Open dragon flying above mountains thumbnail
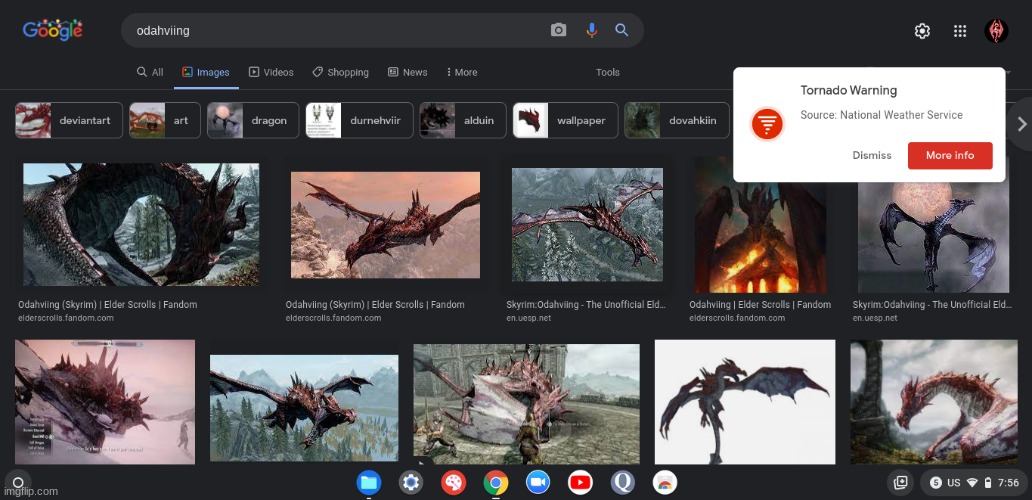 point(304,408)
